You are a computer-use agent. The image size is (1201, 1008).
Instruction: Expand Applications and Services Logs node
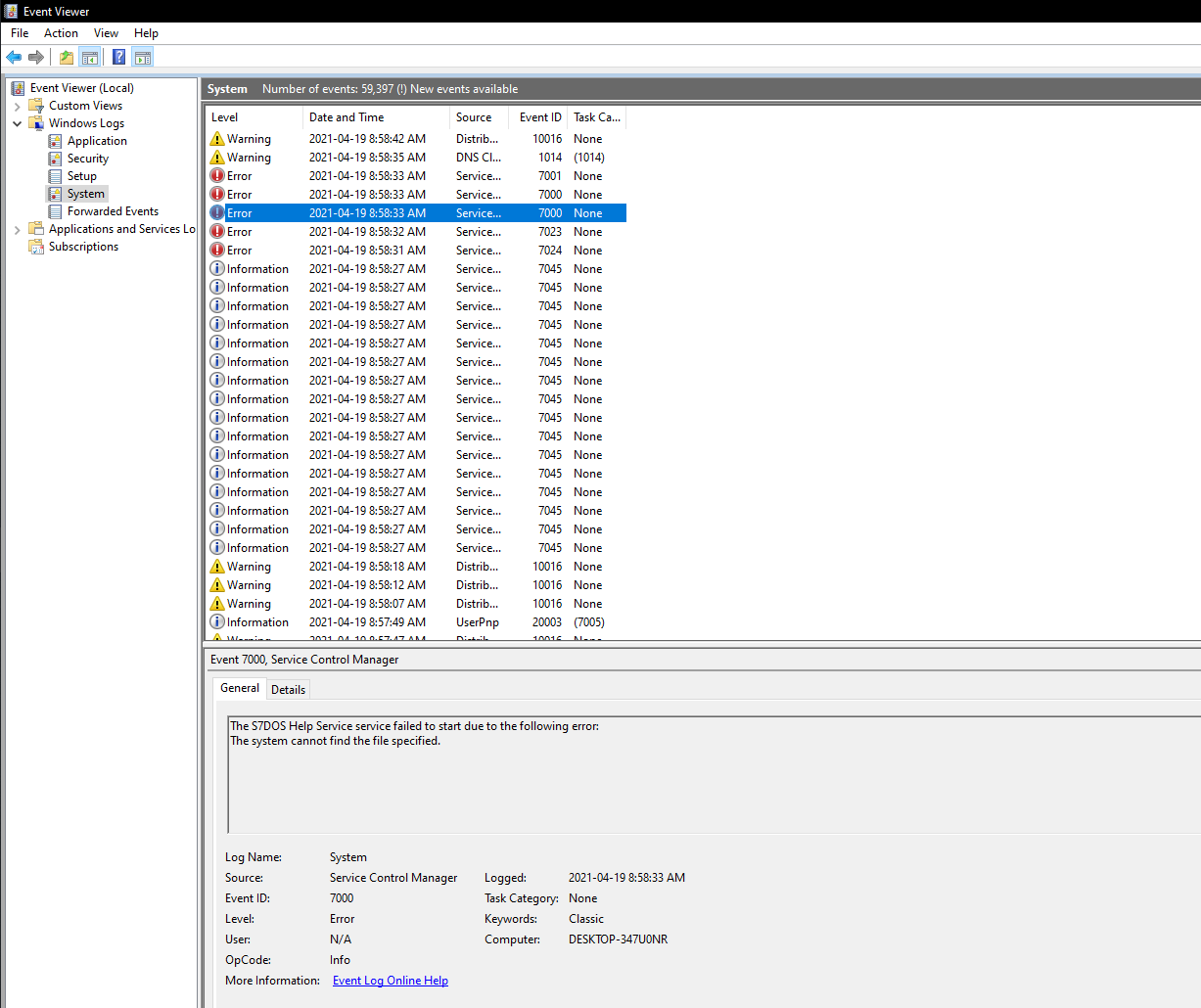tap(17, 230)
